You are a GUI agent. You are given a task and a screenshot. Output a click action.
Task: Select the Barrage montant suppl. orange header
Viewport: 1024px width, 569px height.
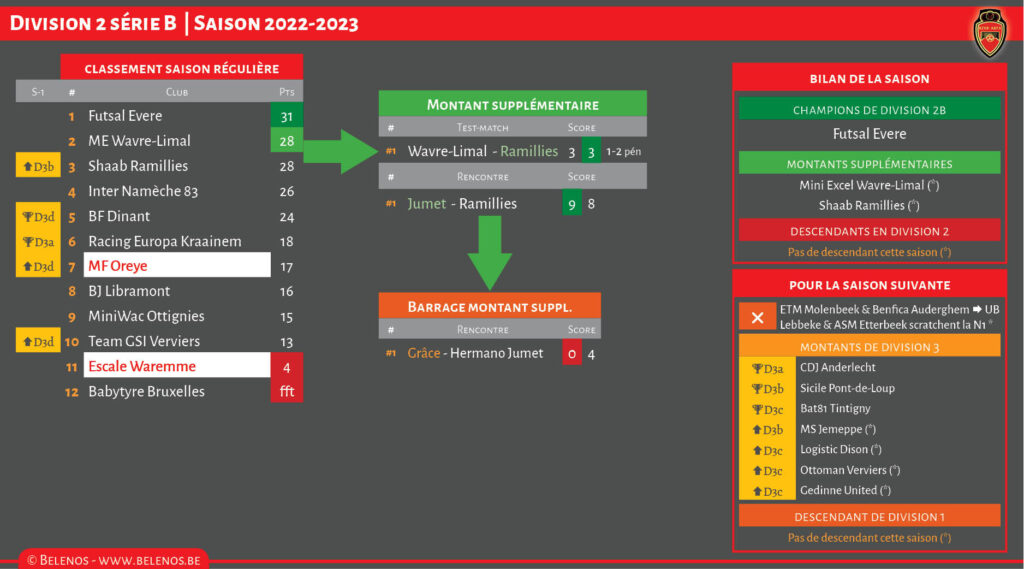(x=489, y=306)
